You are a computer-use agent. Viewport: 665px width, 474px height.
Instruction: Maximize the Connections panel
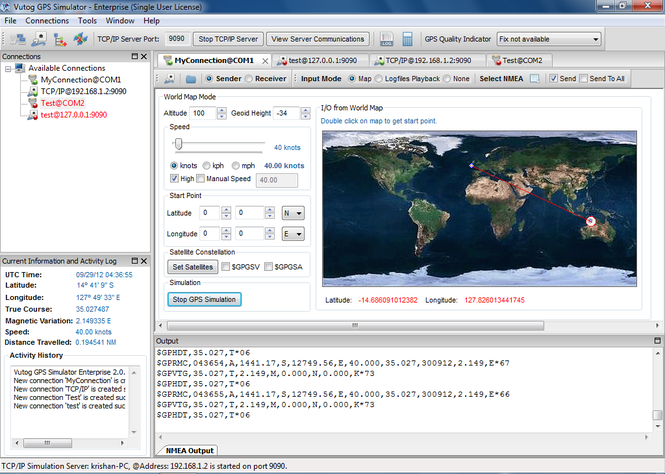pos(135,56)
